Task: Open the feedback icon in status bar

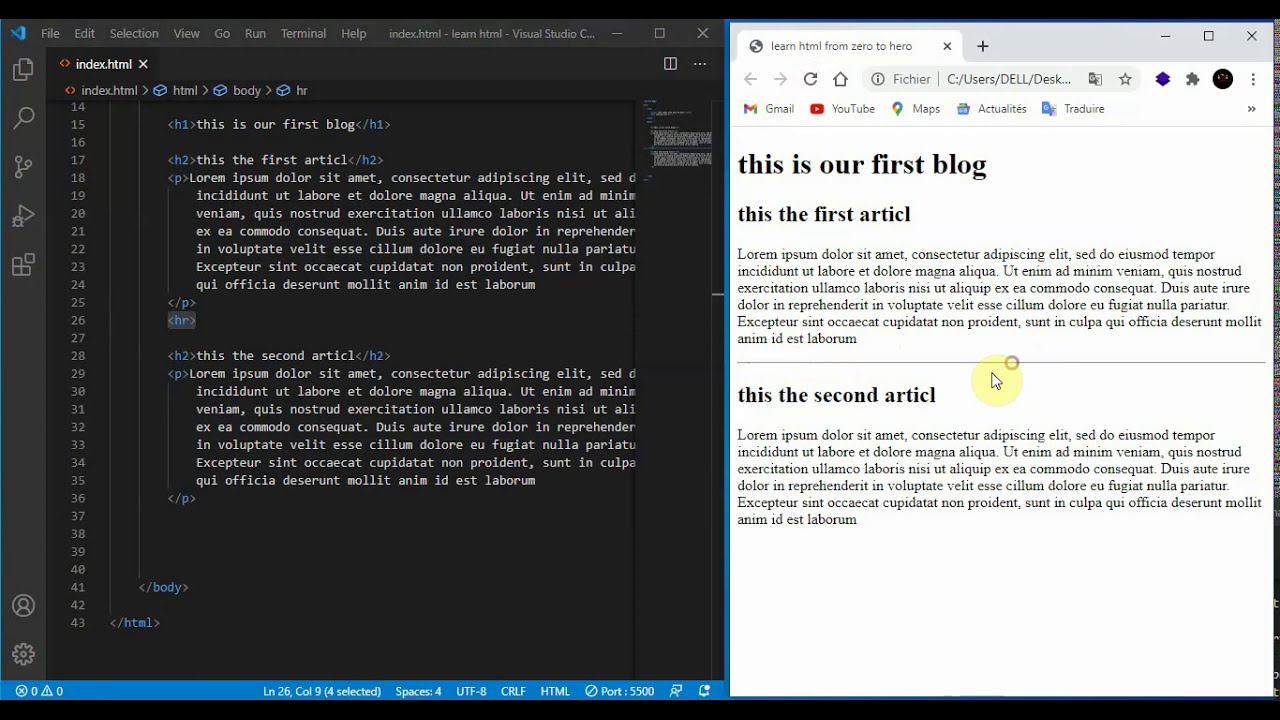Action: tap(677, 691)
